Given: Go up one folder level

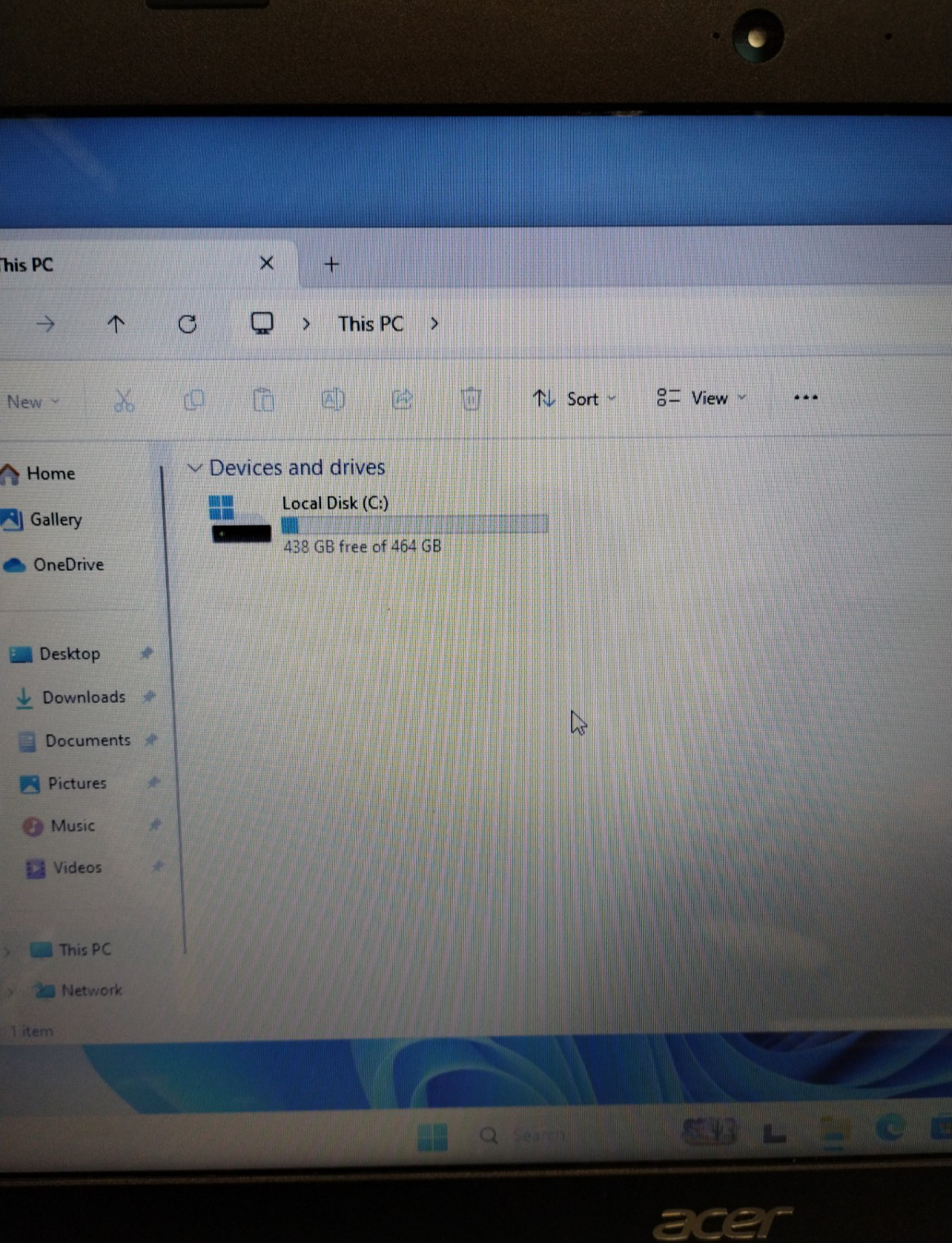Looking at the screenshot, I should 115,323.
